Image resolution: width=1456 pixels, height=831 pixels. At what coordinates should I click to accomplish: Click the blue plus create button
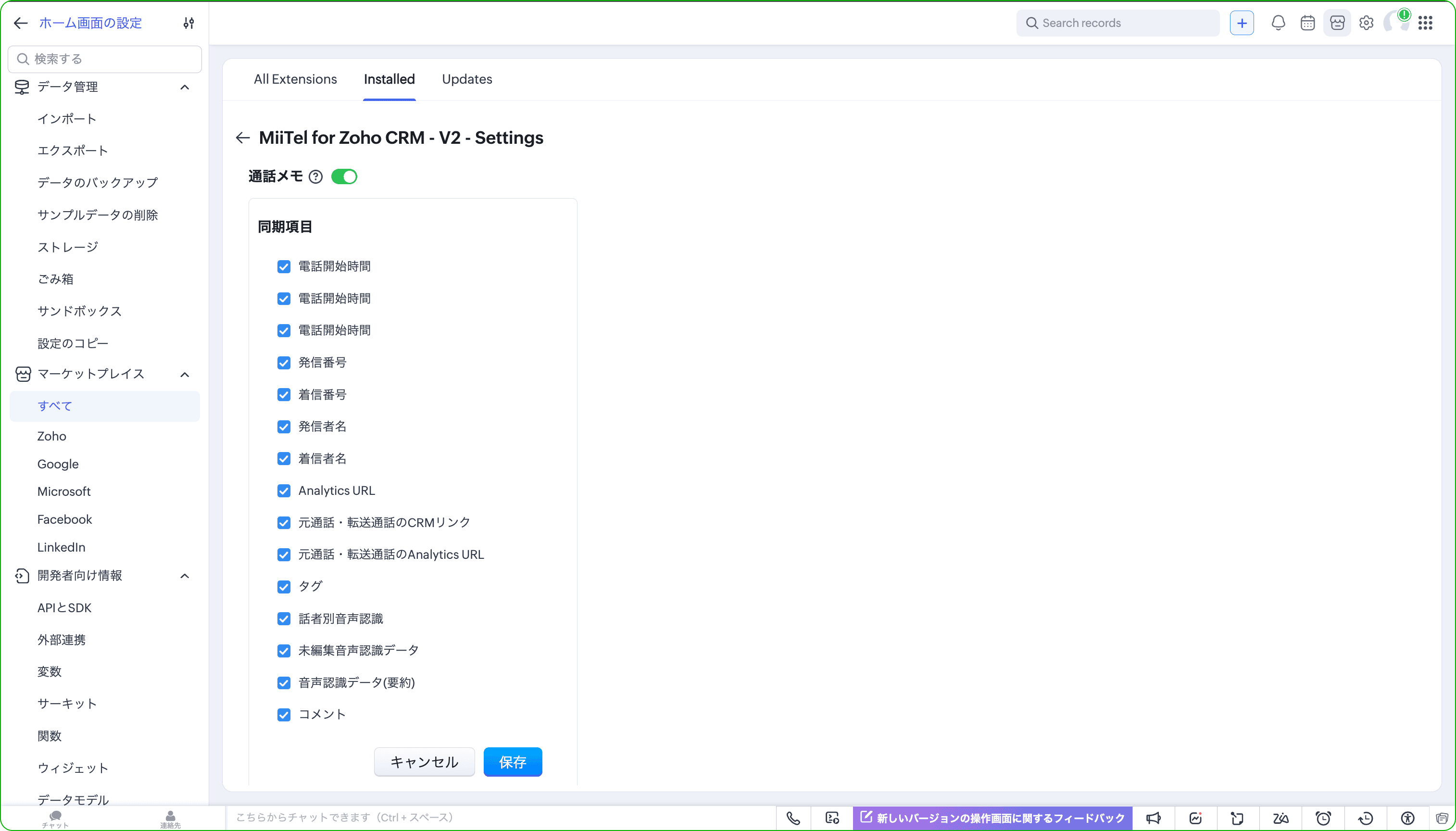pyautogui.click(x=1242, y=23)
